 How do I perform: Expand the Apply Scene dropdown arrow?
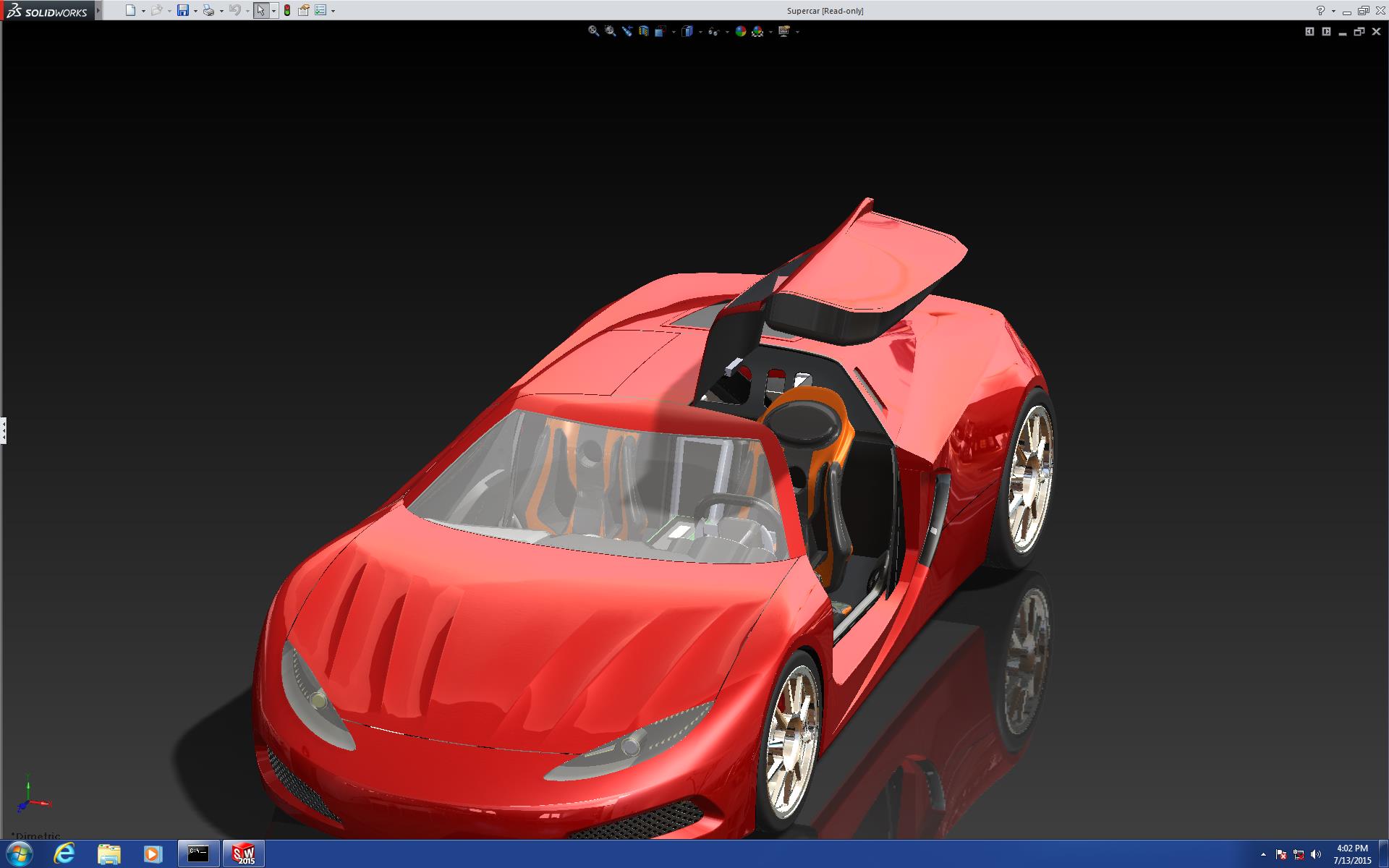770,32
